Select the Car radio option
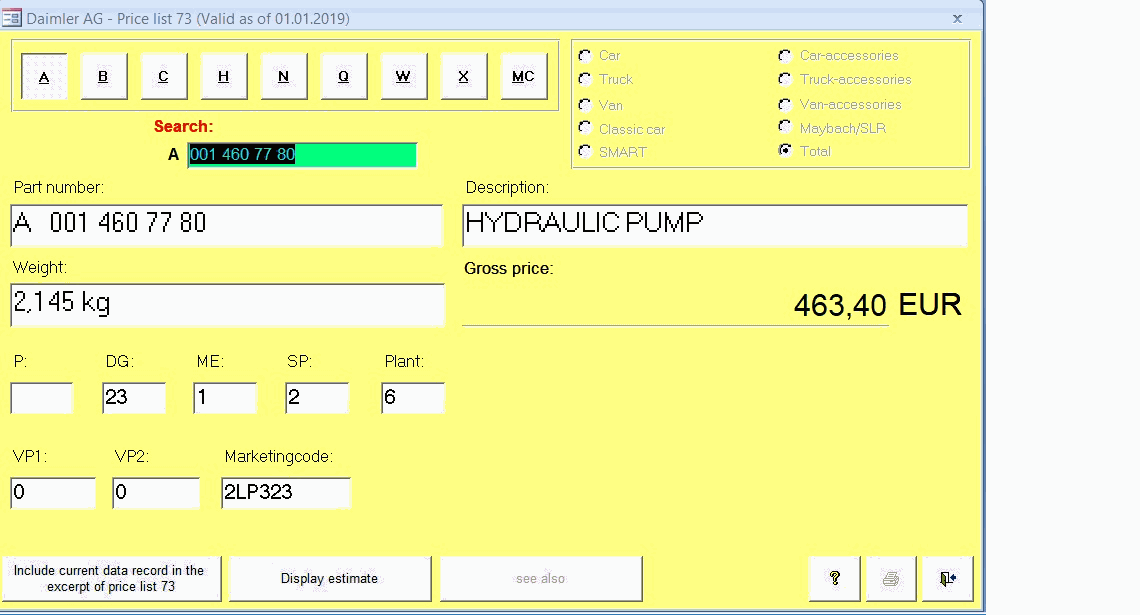The image size is (1140, 615). click(x=585, y=55)
